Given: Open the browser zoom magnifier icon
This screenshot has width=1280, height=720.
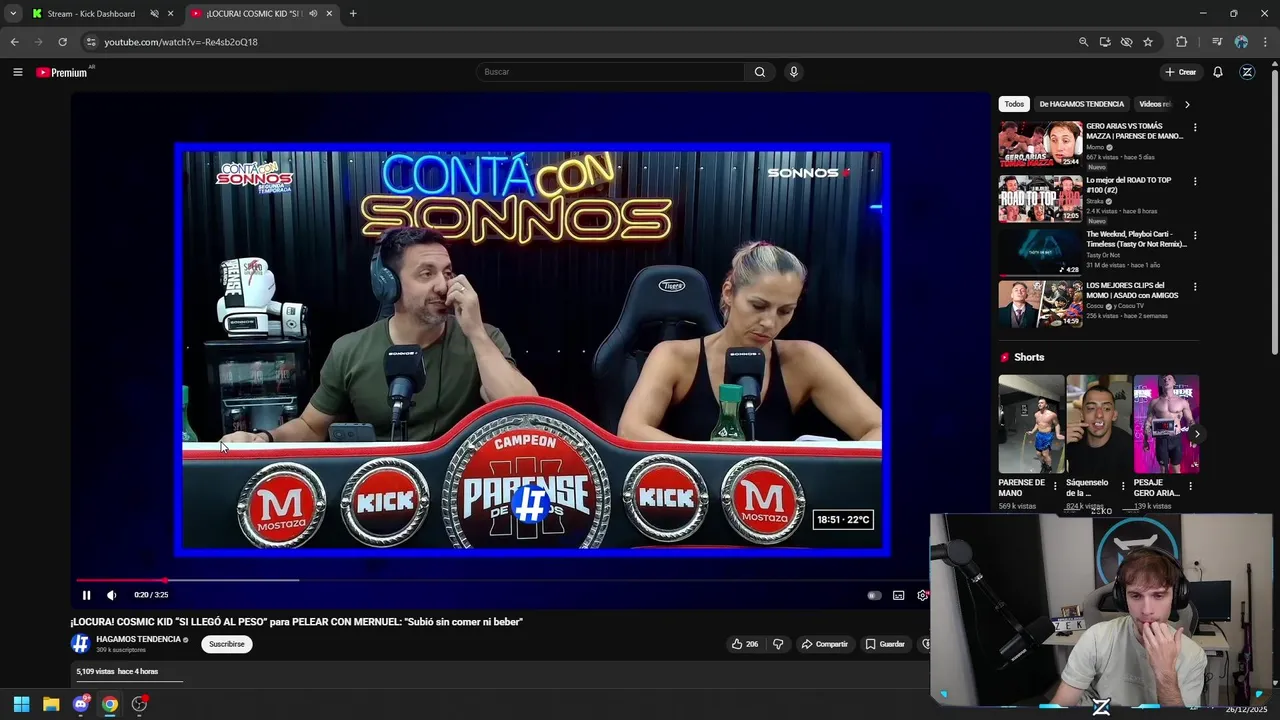Looking at the screenshot, I should click(x=1083, y=42).
